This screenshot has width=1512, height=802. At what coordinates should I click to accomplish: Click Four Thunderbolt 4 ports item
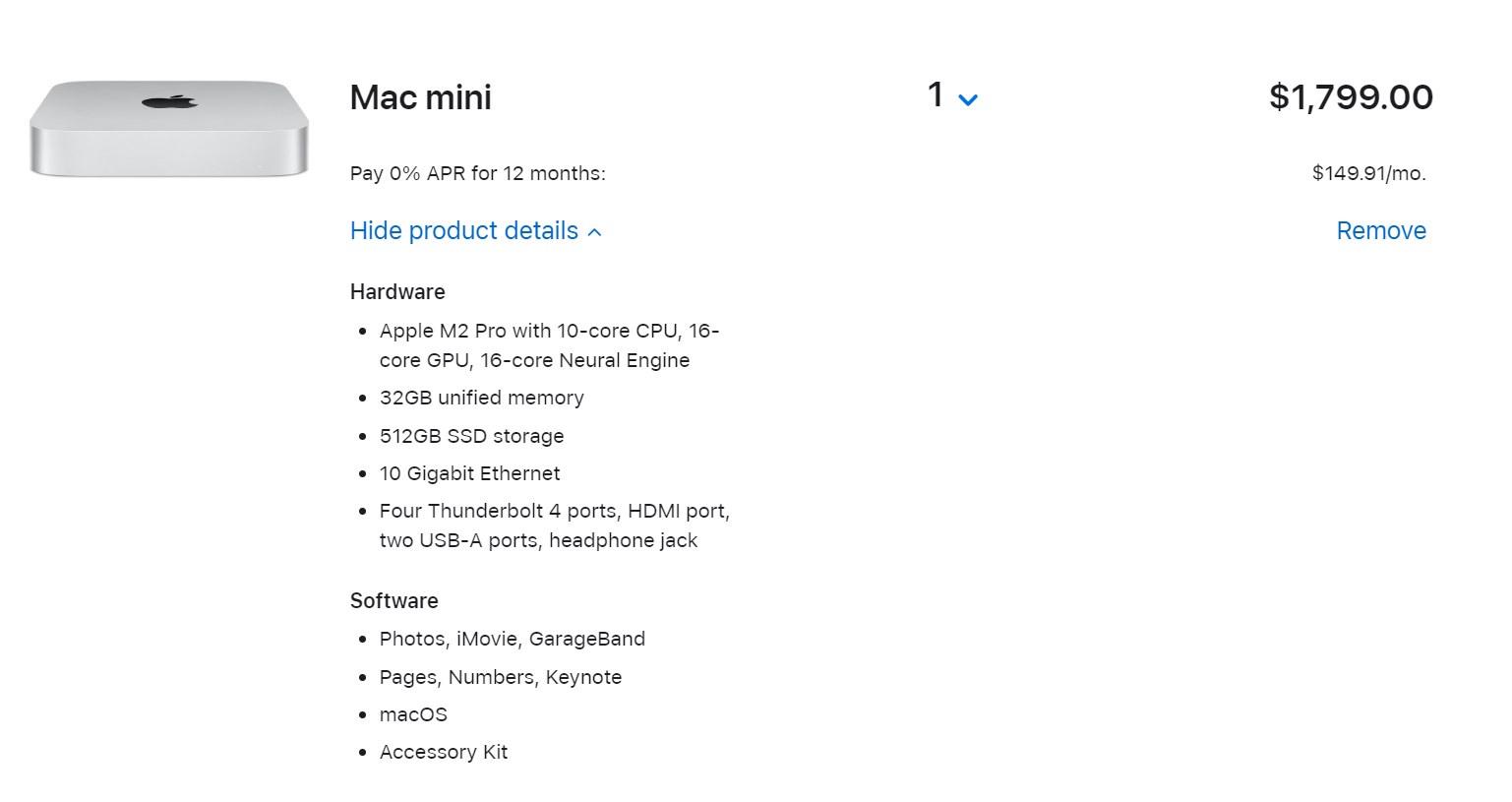(555, 525)
